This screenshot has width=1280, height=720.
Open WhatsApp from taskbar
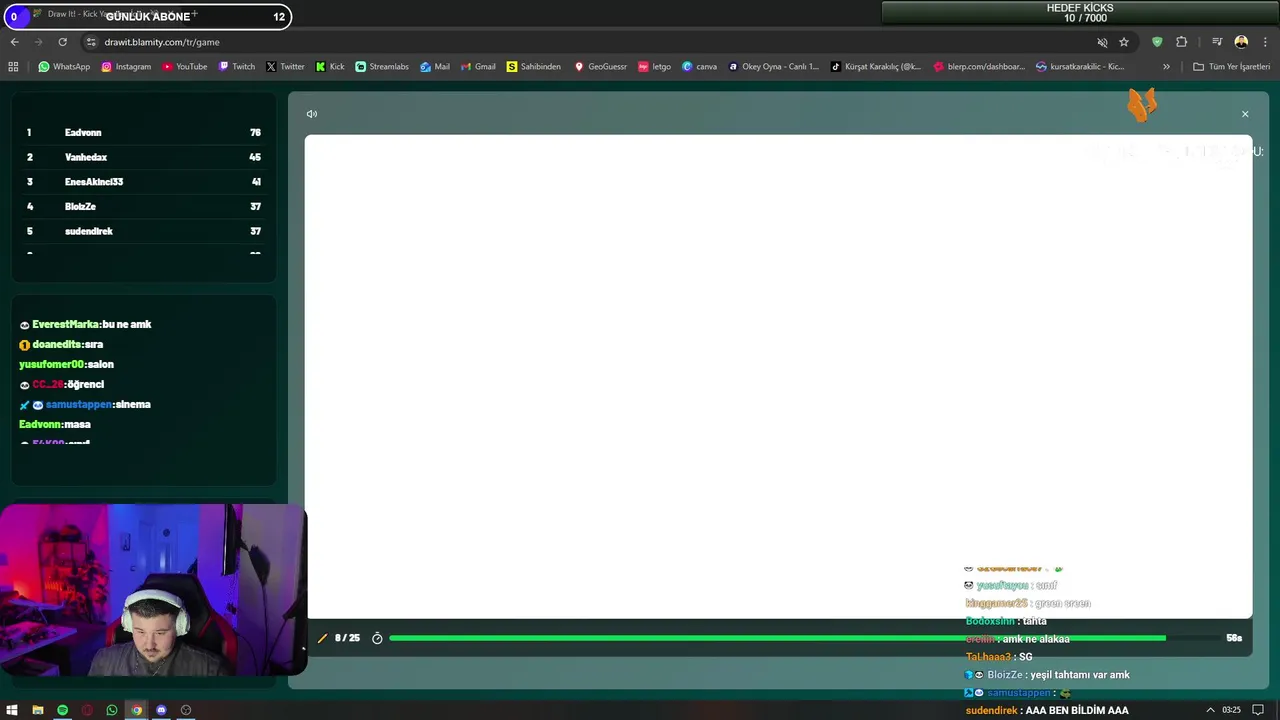[111, 710]
